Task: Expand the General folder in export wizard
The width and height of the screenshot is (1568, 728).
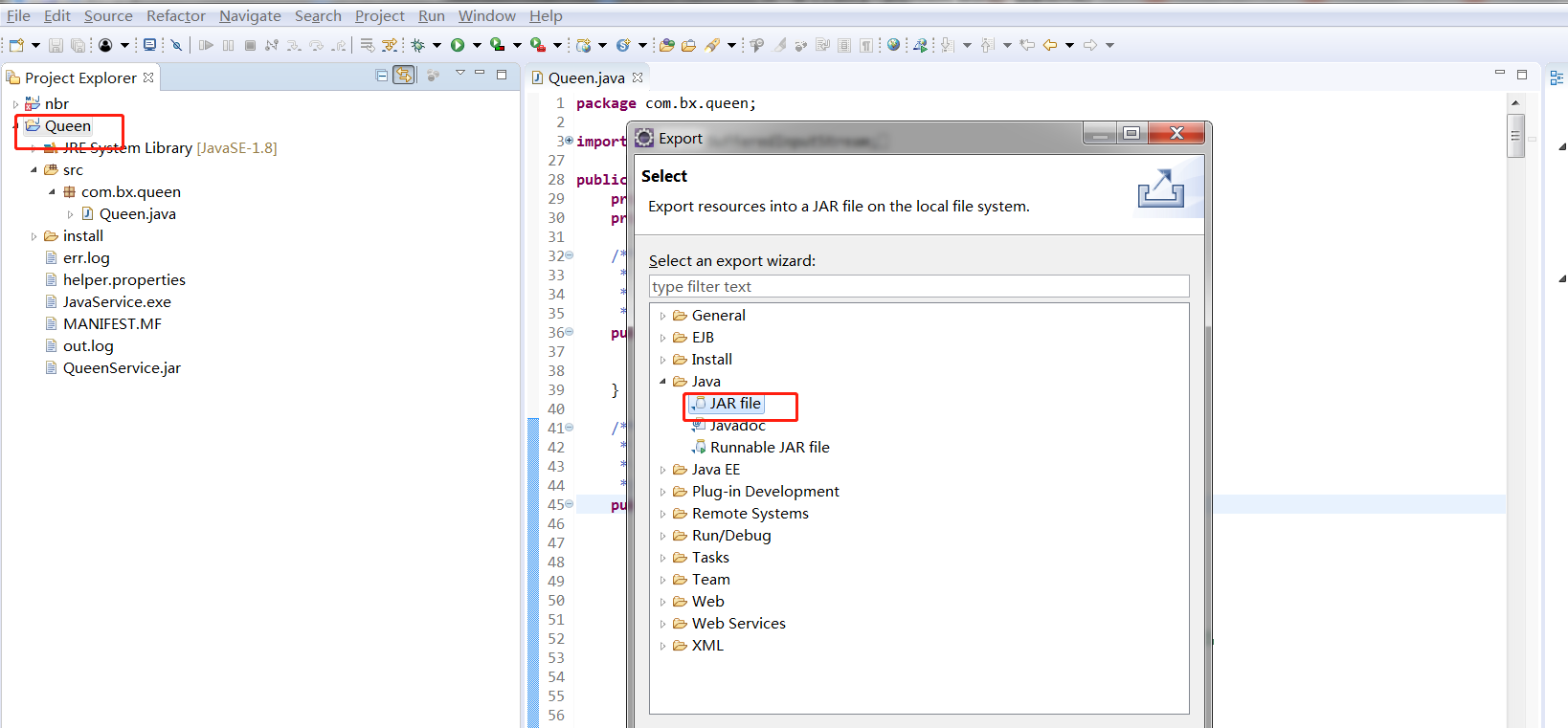Action: click(x=662, y=316)
